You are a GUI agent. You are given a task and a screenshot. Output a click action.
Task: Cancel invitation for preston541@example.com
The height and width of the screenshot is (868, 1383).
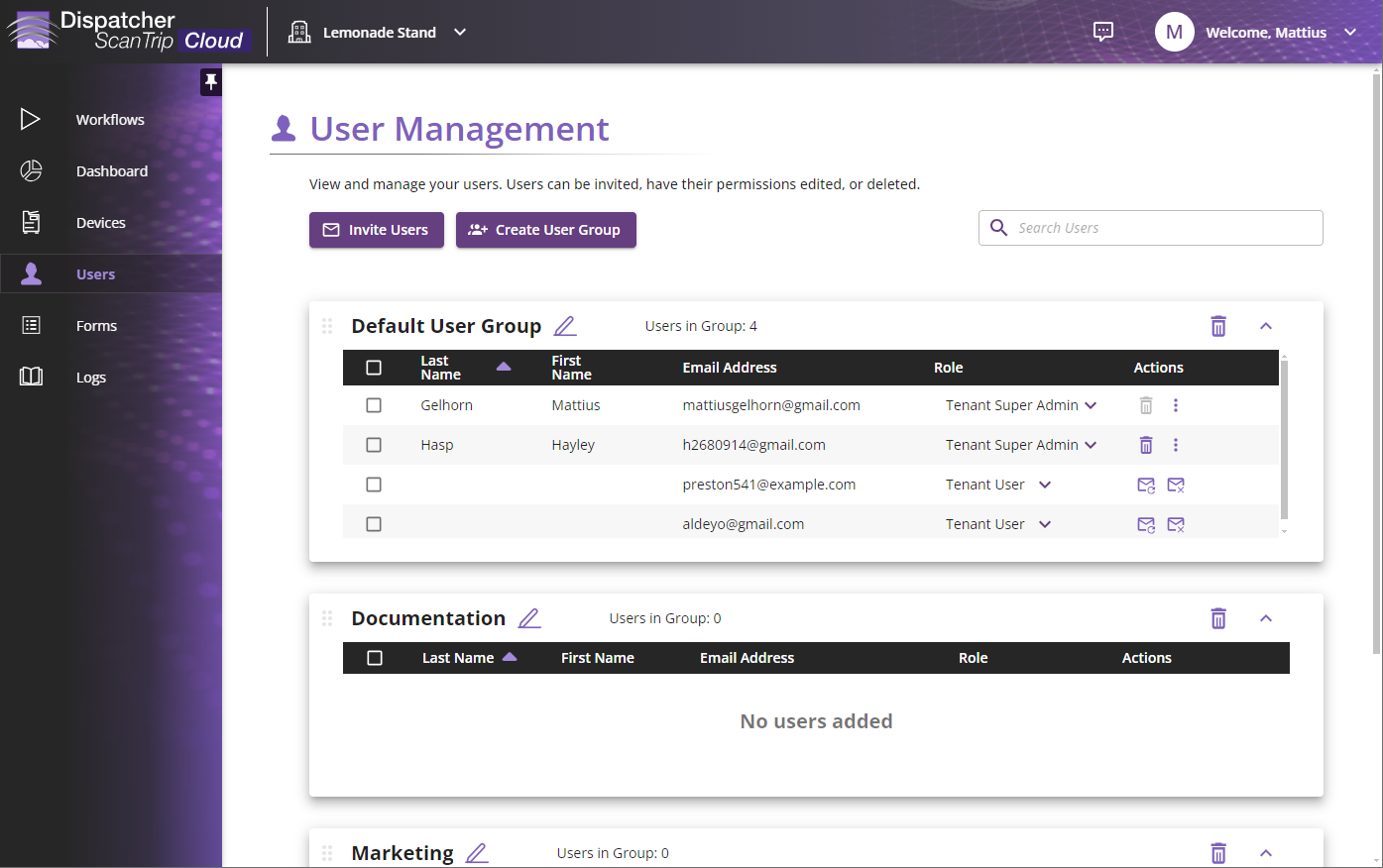click(x=1176, y=485)
